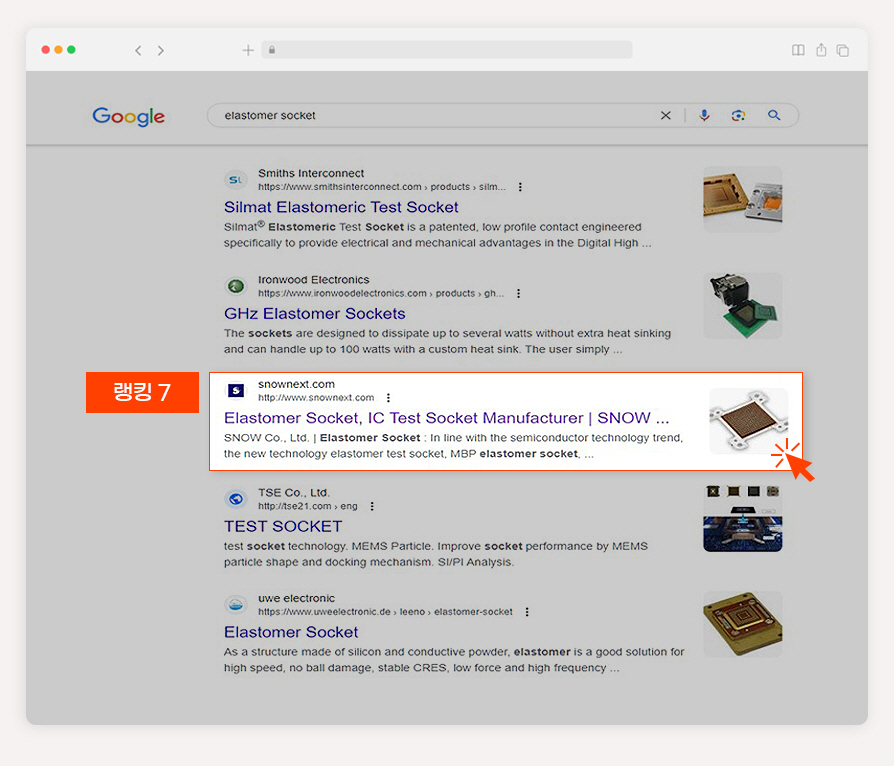This screenshot has width=894, height=766.
Task: Click the uwe electronic favicon
Action: tap(235, 605)
